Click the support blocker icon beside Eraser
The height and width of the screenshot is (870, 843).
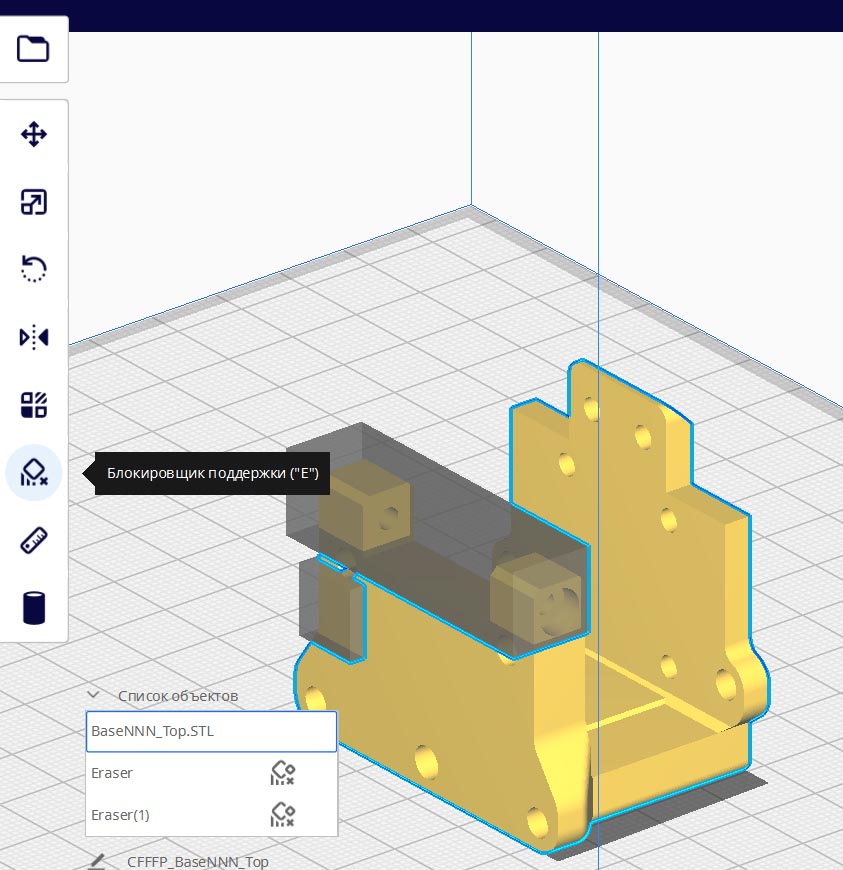(283, 773)
